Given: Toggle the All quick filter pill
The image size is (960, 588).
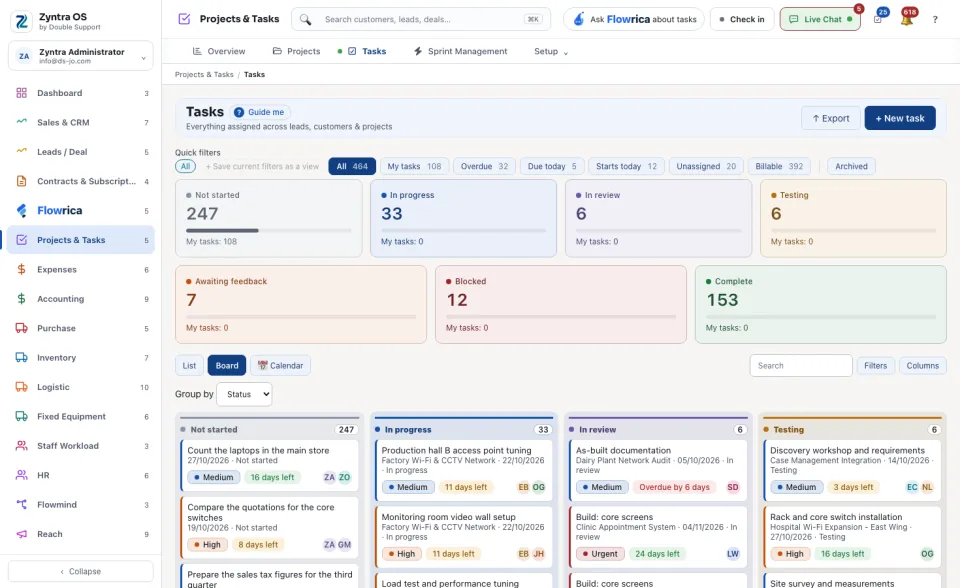Looking at the screenshot, I should tap(186, 167).
